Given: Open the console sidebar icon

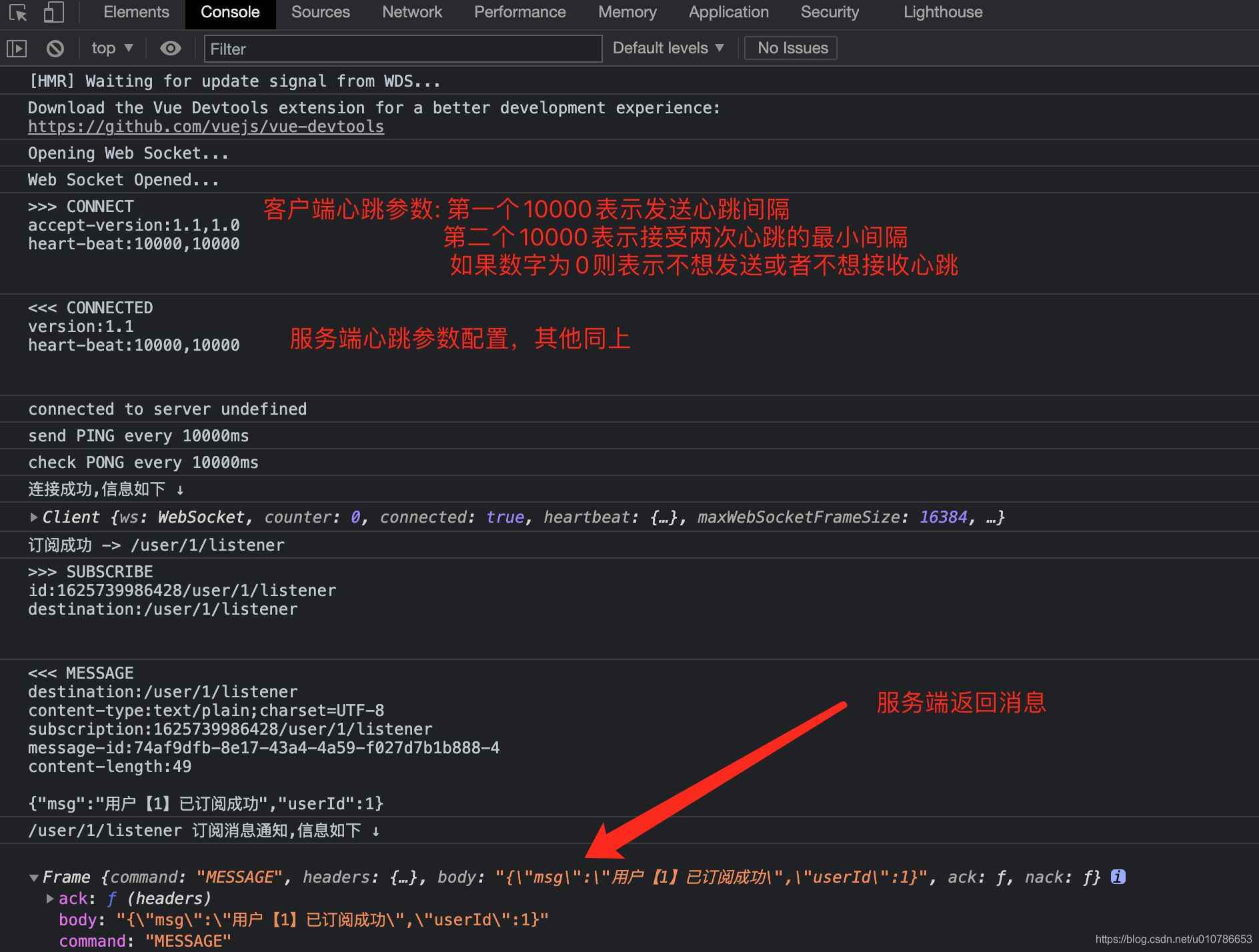Looking at the screenshot, I should pos(17,47).
